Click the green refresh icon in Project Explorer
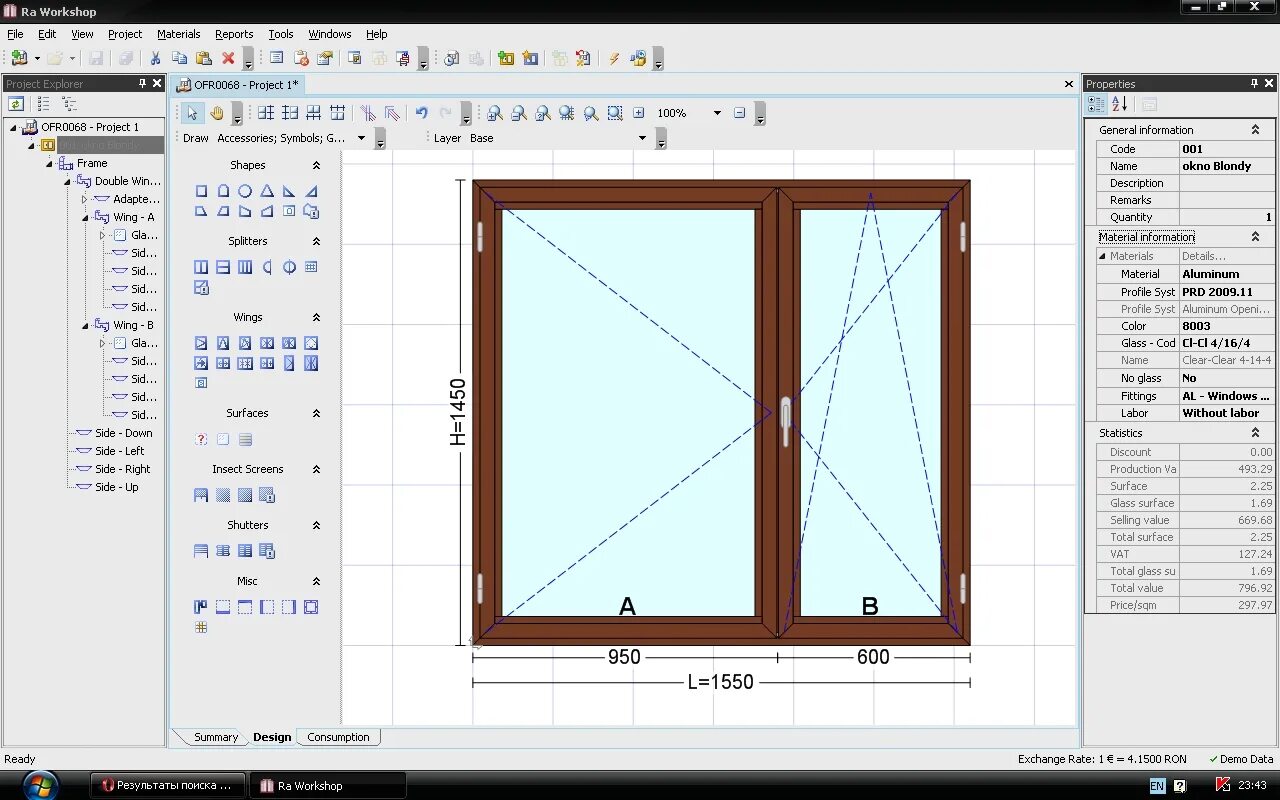Viewport: 1280px width, 800px height. coord(16,104)
